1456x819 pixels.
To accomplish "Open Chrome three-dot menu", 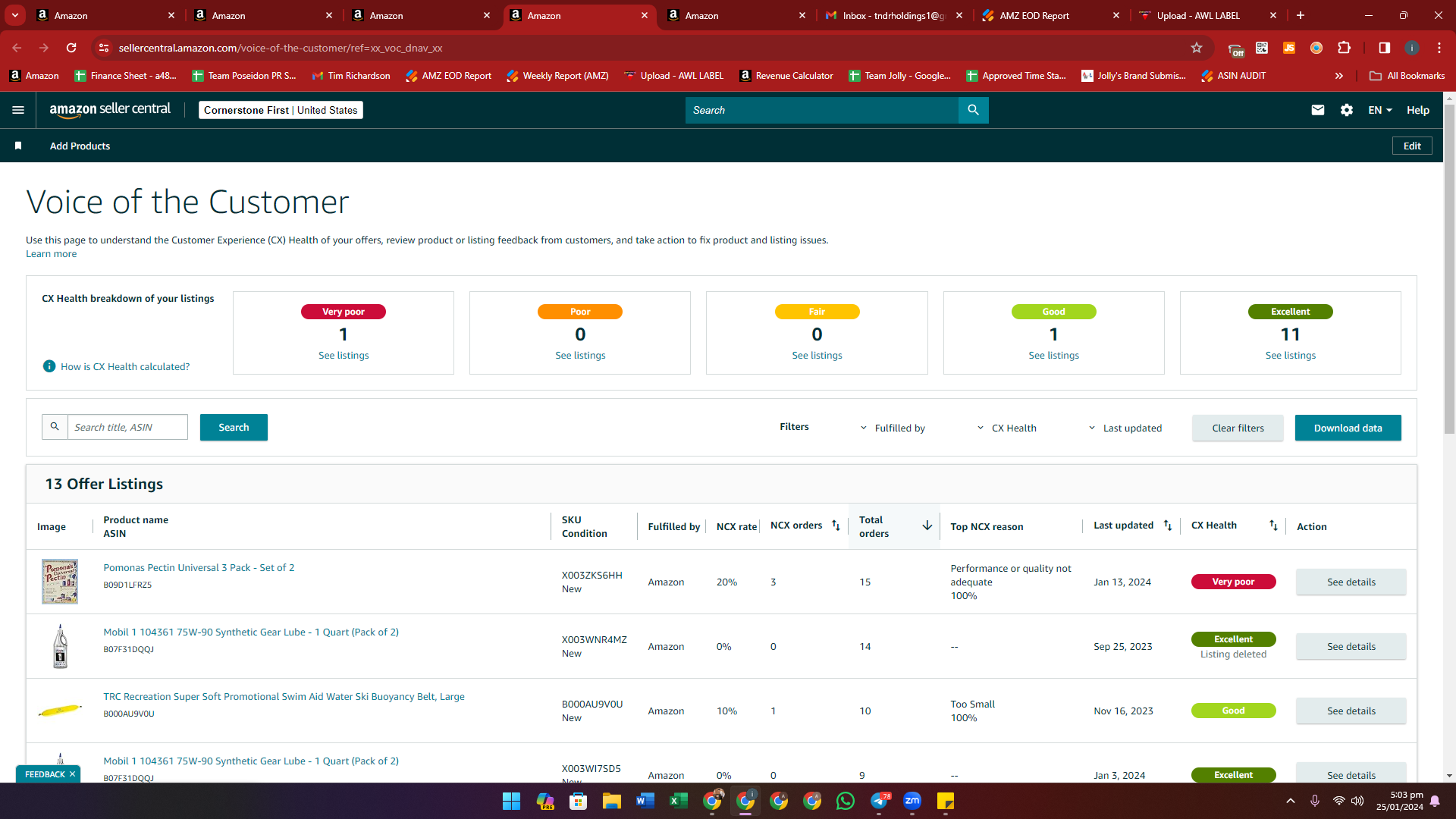I will (x=1439, y=48).
